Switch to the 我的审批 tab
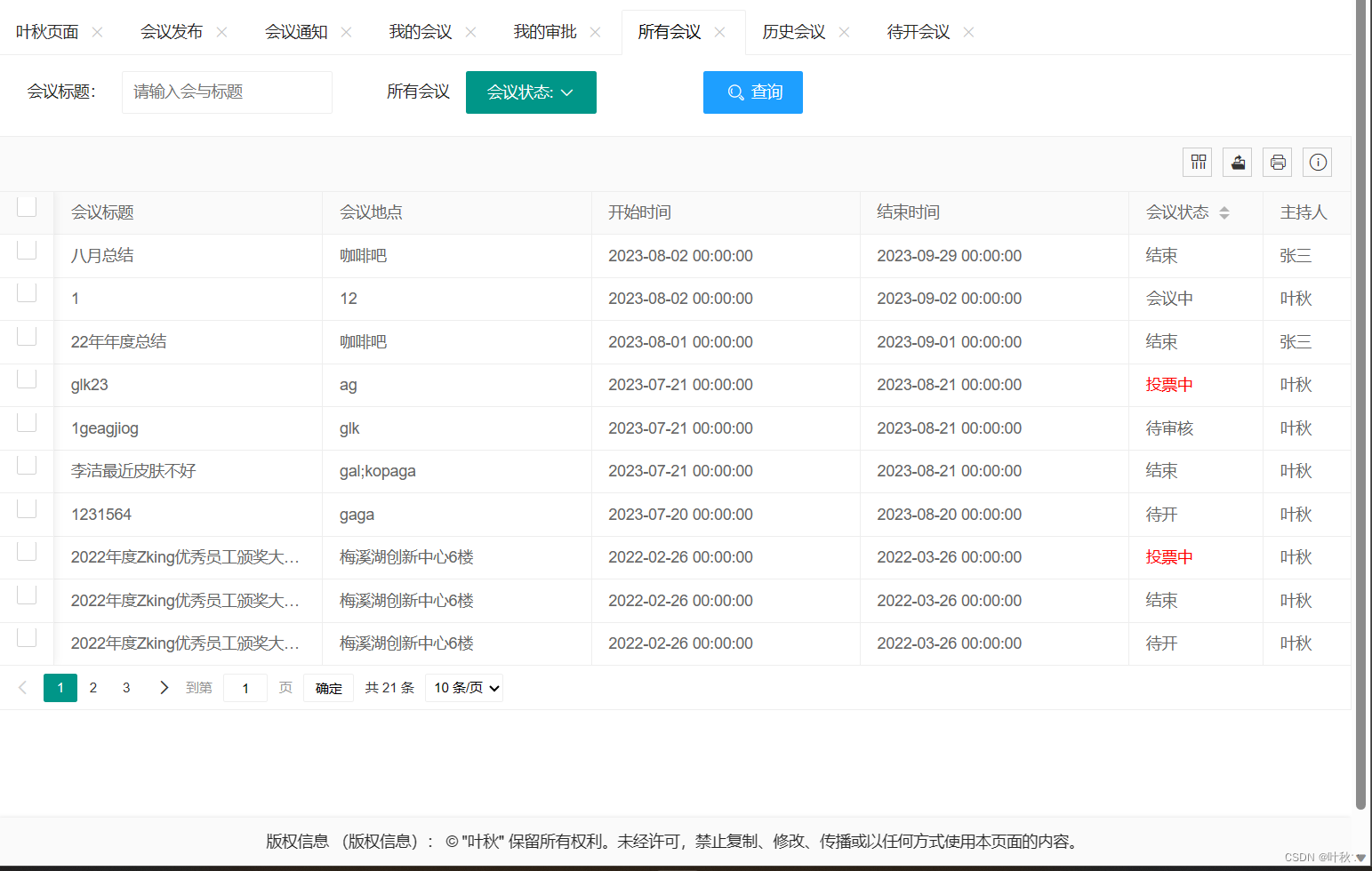This screenshot has height=871, width=1372. point(545,32)
